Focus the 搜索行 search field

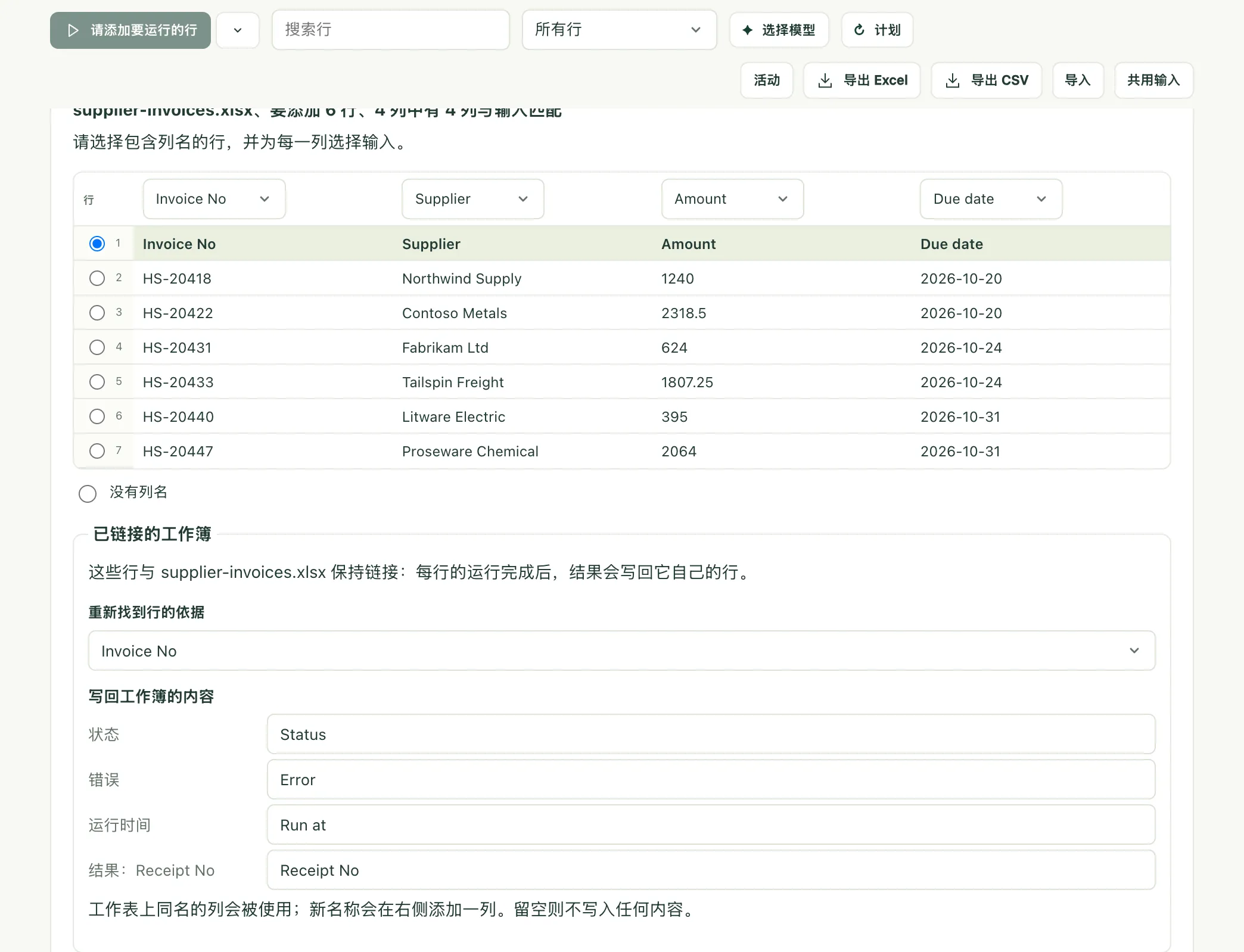390,30
